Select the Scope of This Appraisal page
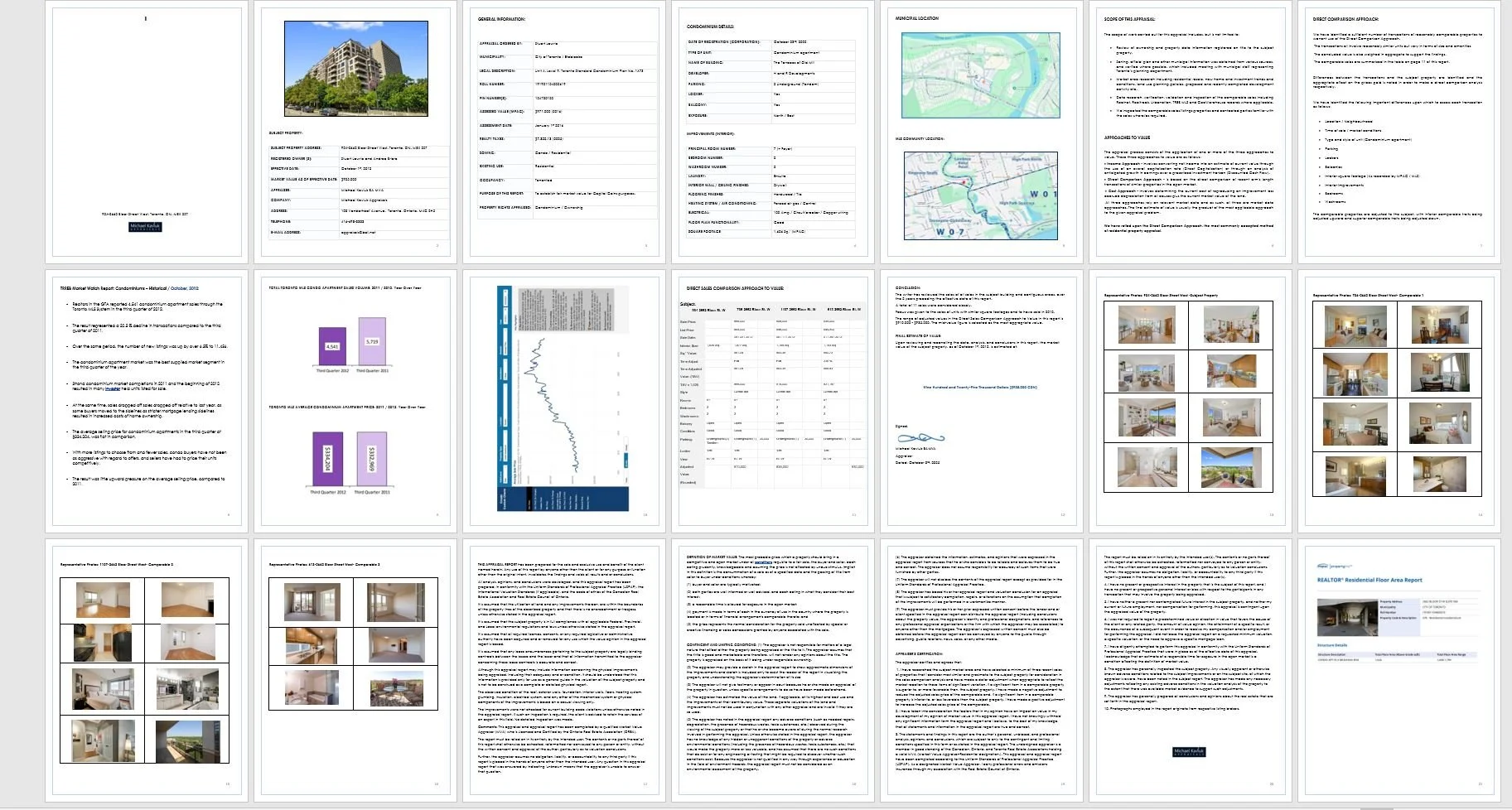 tap(1191, 133)
